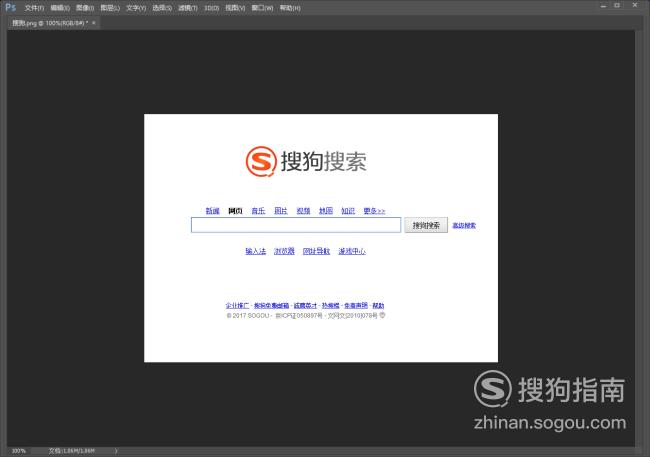Open the 文字(Y) menu
The width and height of the screenshot is (650, 457).
(x=136, y=8)
